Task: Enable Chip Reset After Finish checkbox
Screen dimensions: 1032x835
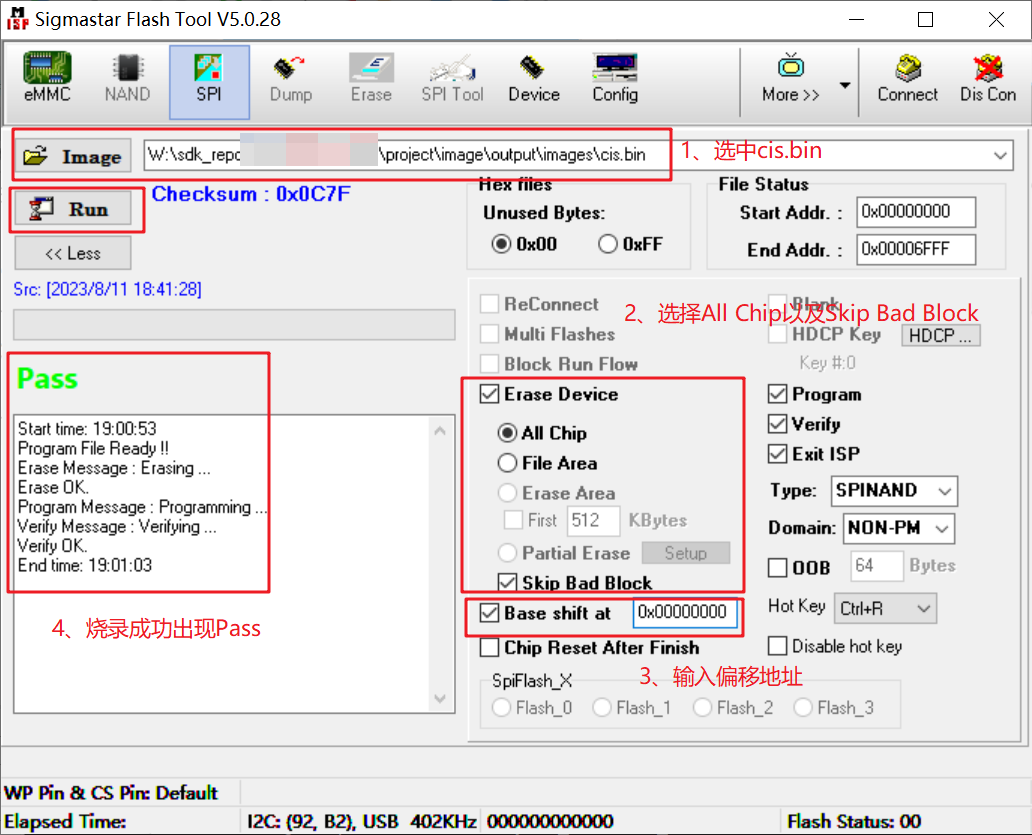Action: click(x=489, y=647)
